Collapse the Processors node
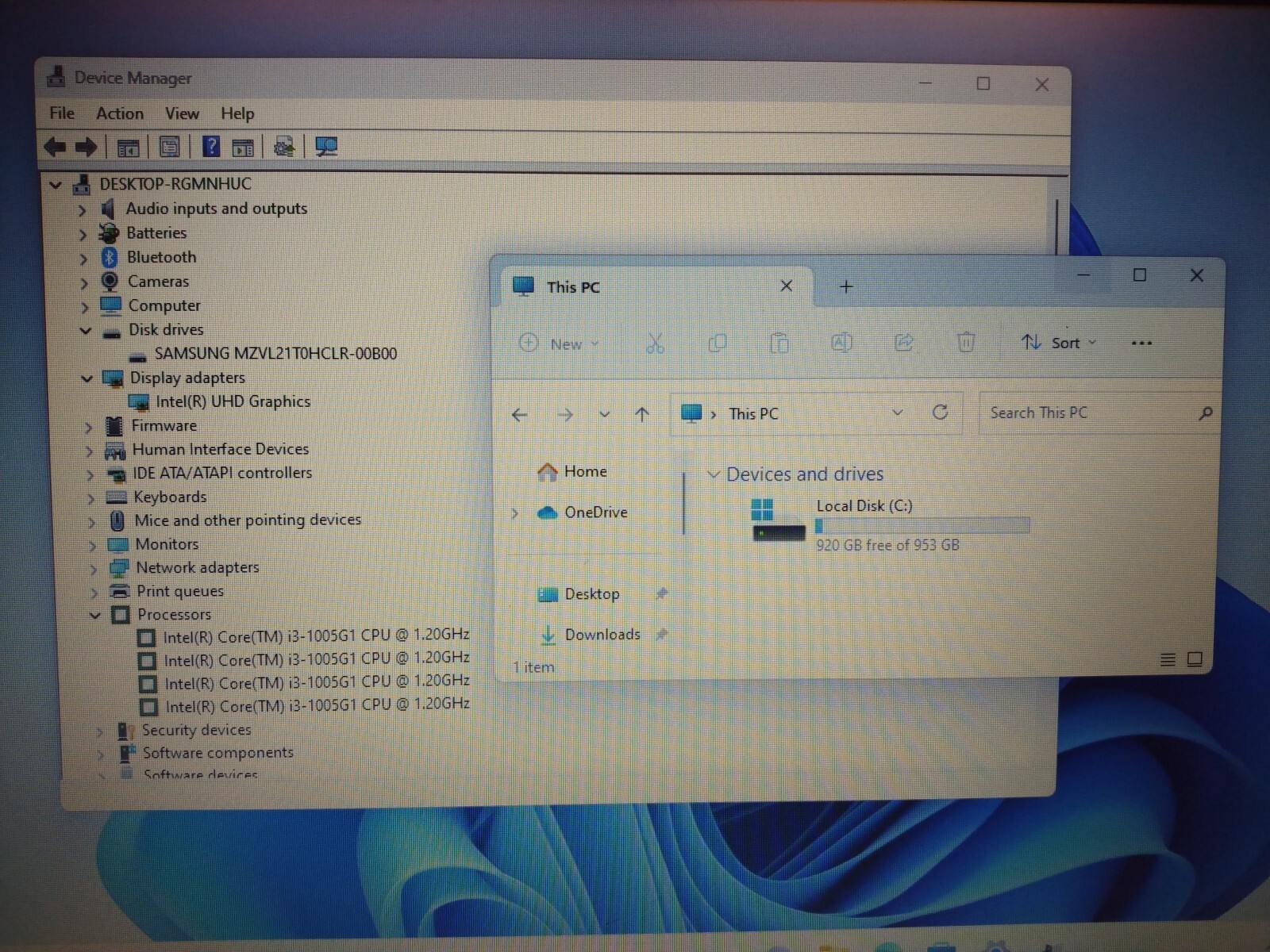The image size is (1270, 952). (94, 616)
